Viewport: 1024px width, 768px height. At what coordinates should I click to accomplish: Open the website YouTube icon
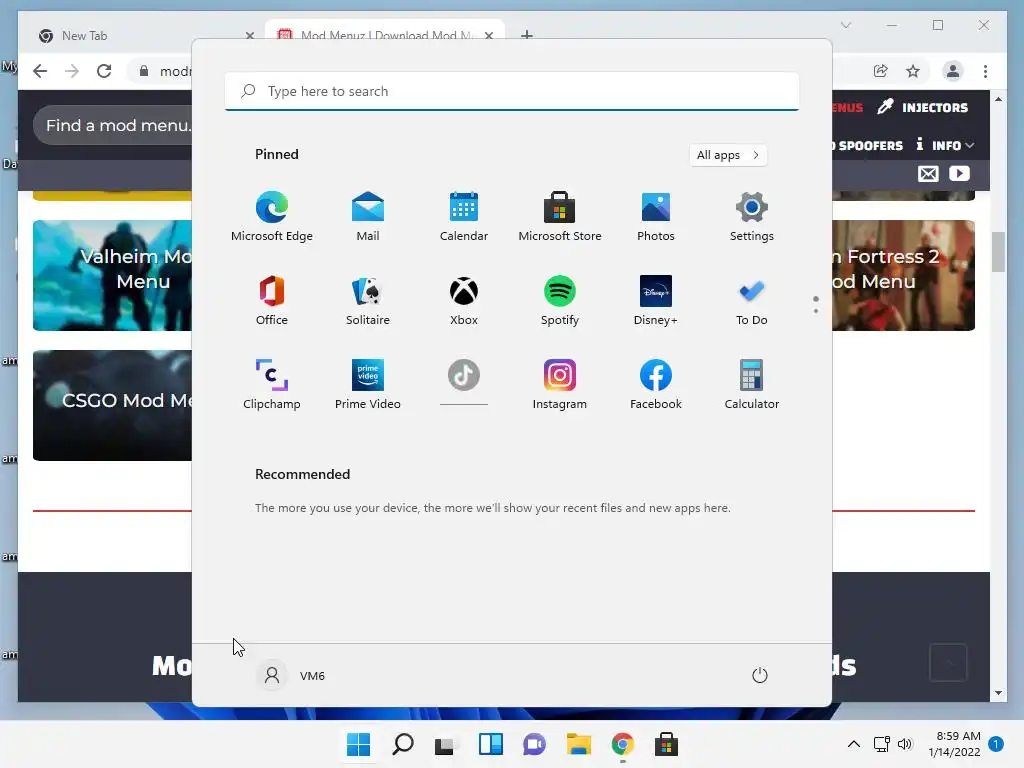959,174
